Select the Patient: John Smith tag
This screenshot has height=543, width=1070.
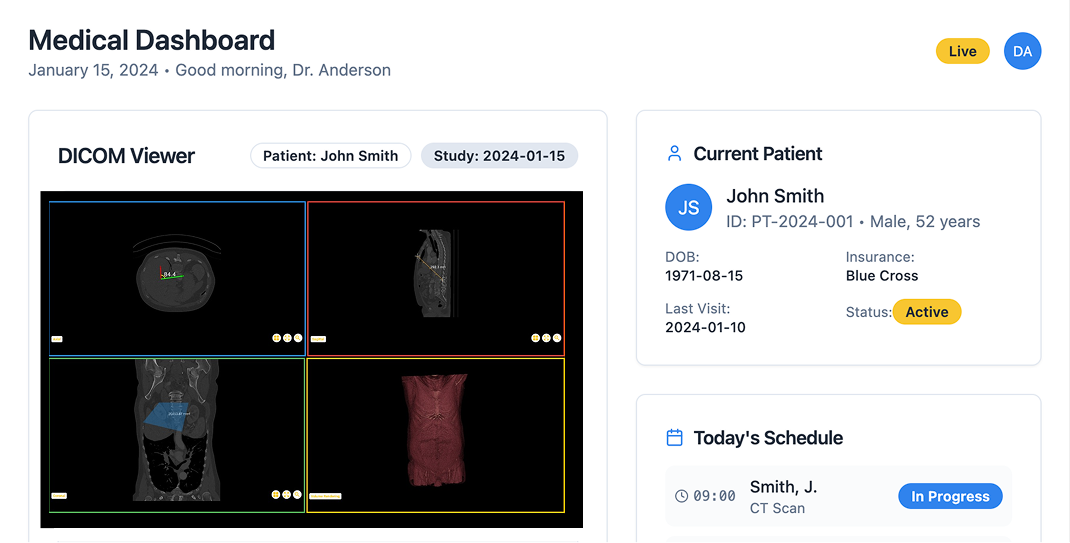[330, 156]
